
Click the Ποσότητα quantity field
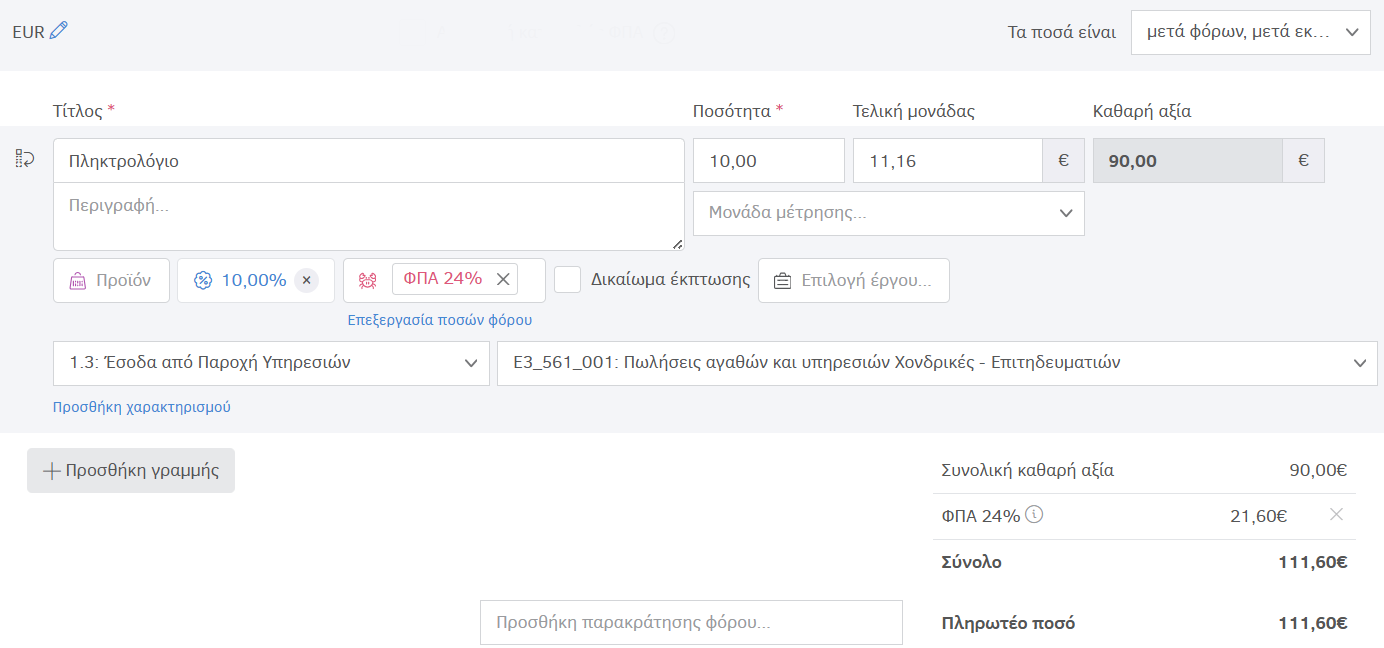click(768, 159)
